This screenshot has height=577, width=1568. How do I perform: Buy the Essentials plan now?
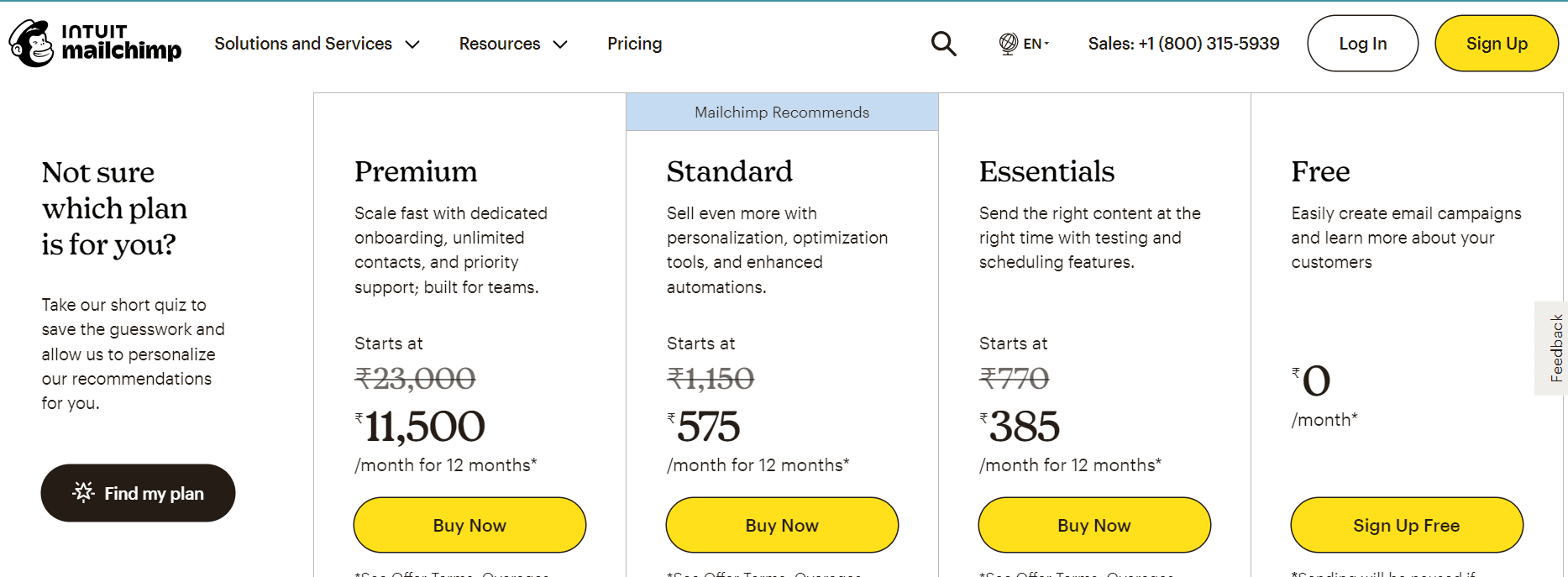[x=1094, y=525]
